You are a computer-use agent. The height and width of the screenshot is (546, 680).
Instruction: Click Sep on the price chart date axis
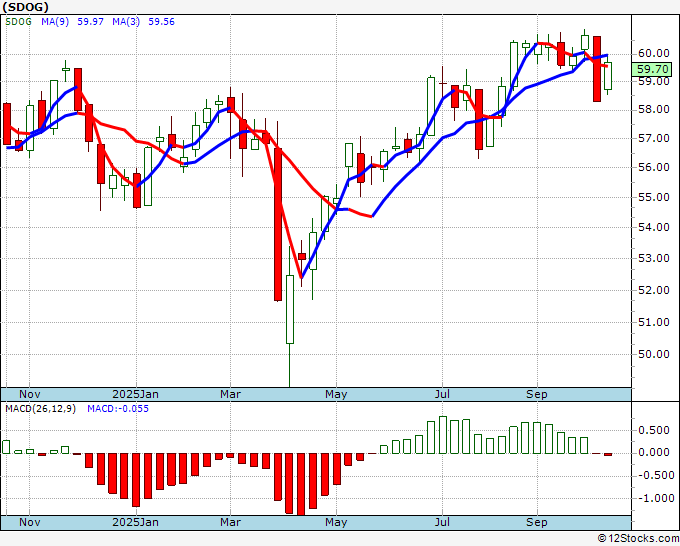tap(536, 394)
